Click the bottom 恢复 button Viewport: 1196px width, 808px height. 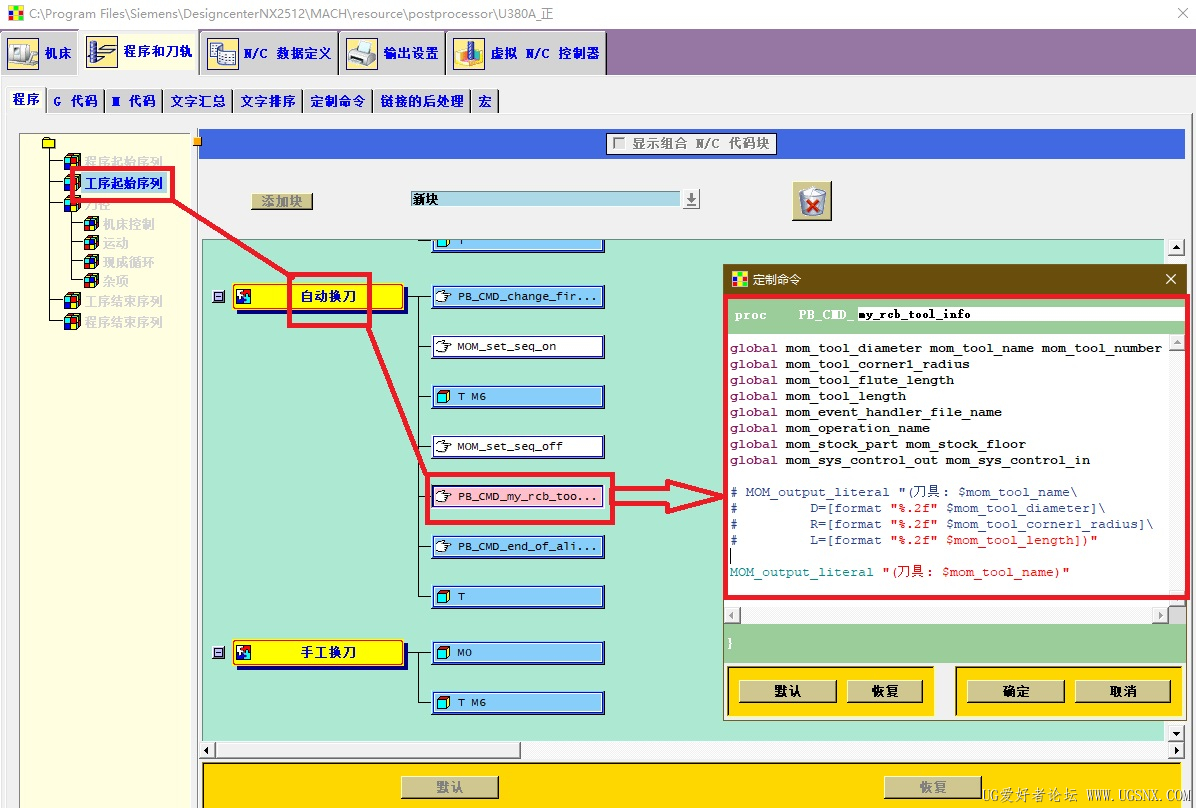click(932, 787)
